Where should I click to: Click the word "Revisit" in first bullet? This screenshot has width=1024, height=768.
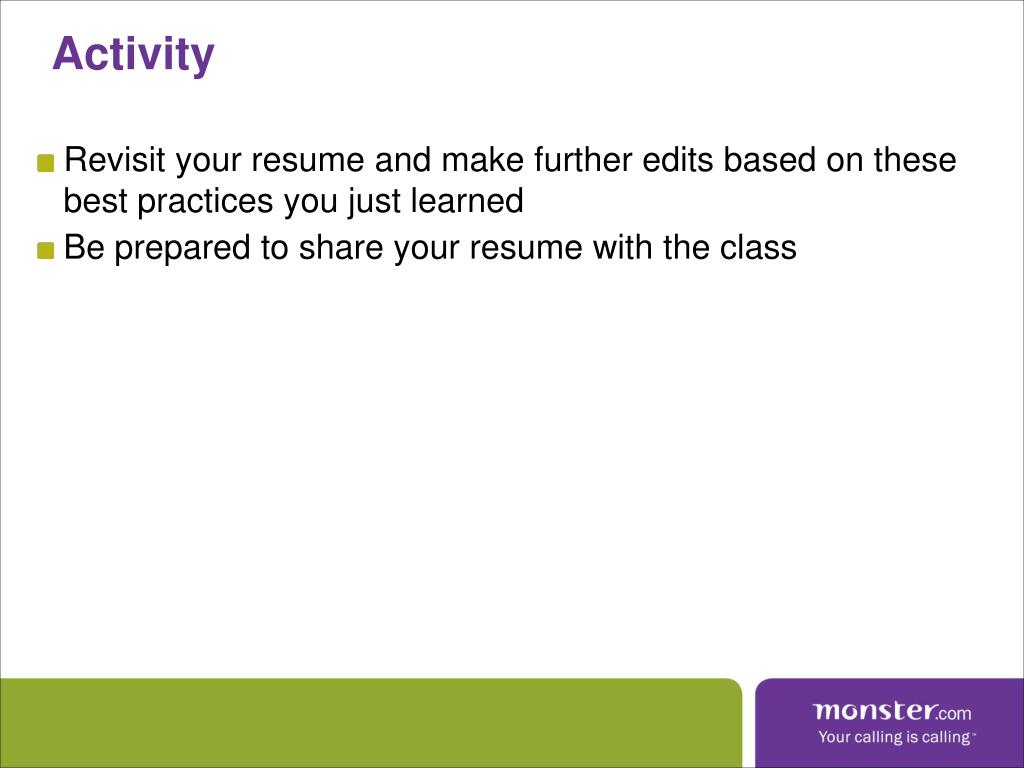[115, 160]
